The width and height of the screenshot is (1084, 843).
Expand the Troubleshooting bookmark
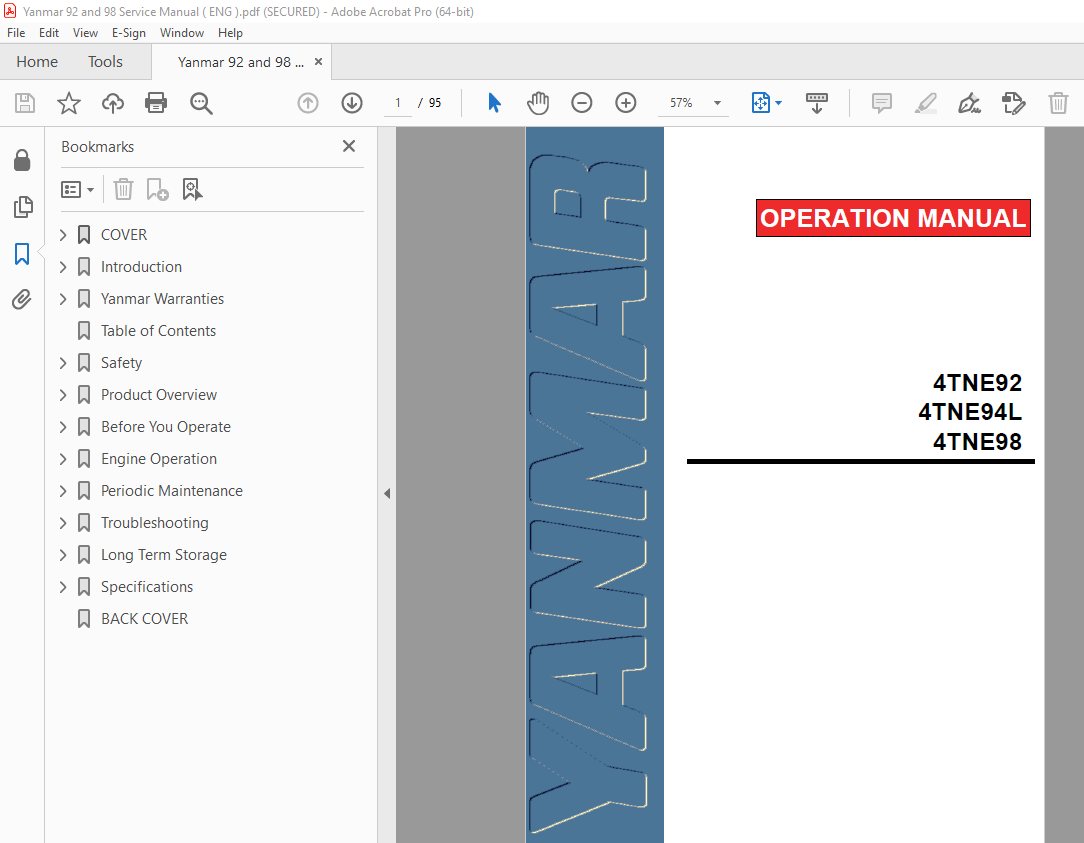[x=63, y=523]
